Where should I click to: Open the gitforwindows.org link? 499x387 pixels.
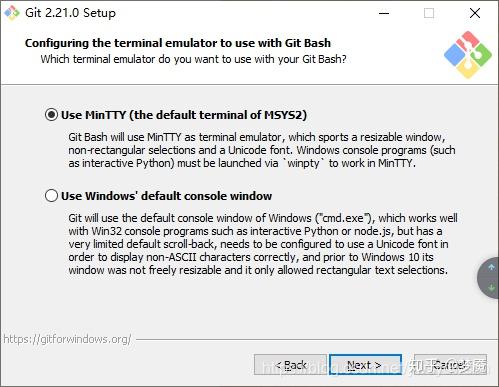point(67,339)
